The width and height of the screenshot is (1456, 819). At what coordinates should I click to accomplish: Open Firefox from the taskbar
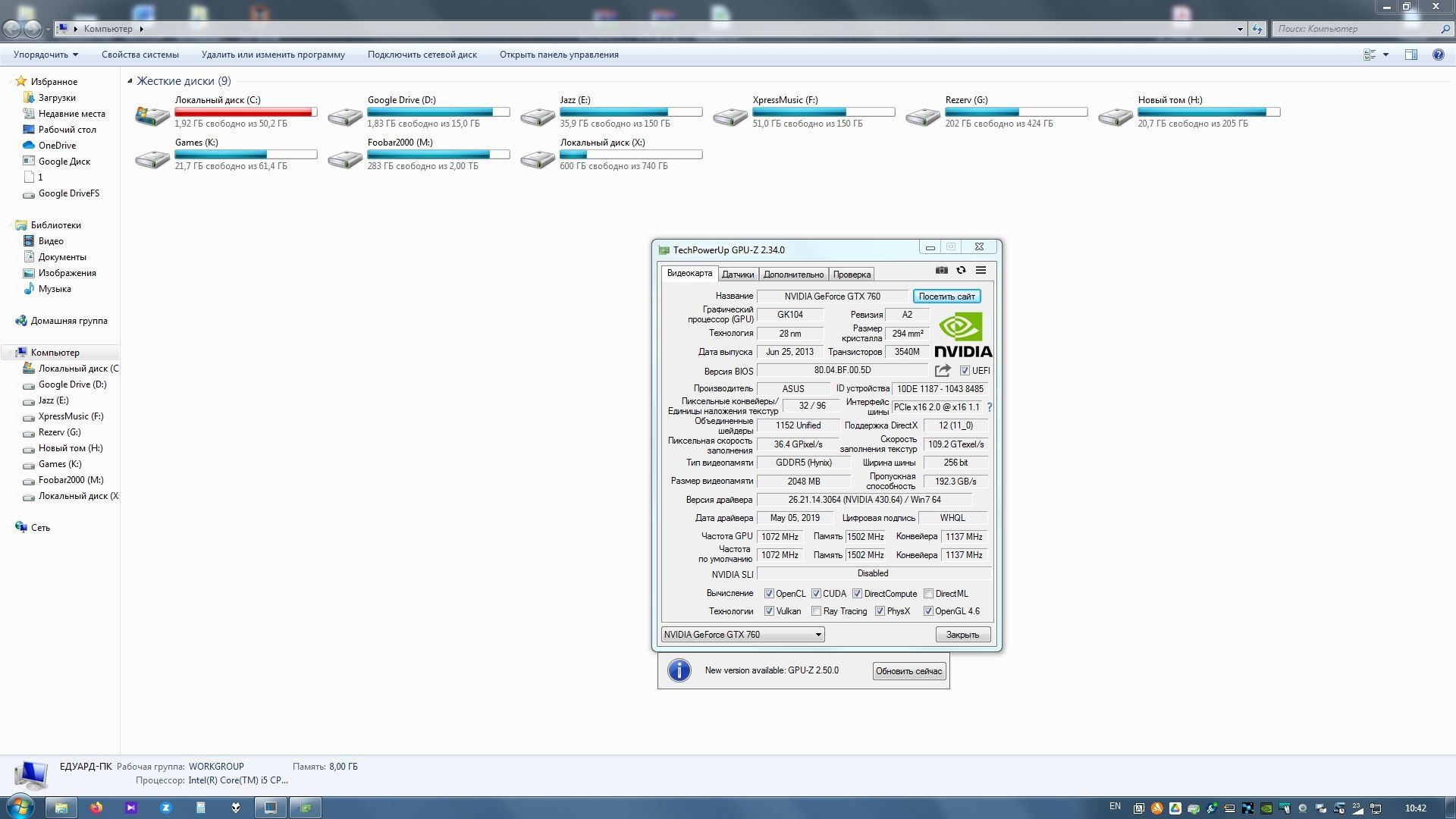tap(96, 808)
